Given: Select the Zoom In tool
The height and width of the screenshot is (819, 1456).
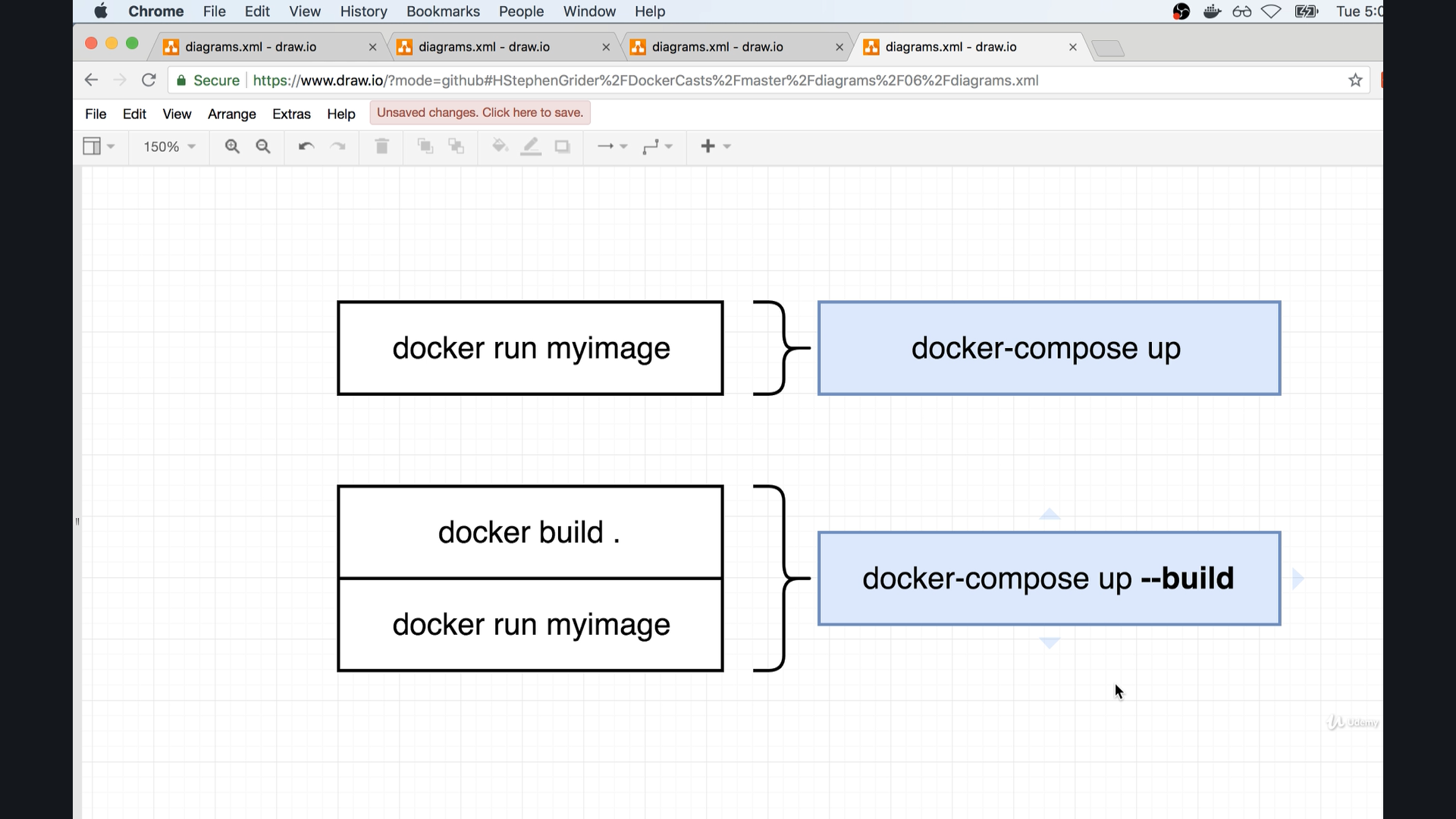Looking at the screenshot, I should (x=232, y=146).
